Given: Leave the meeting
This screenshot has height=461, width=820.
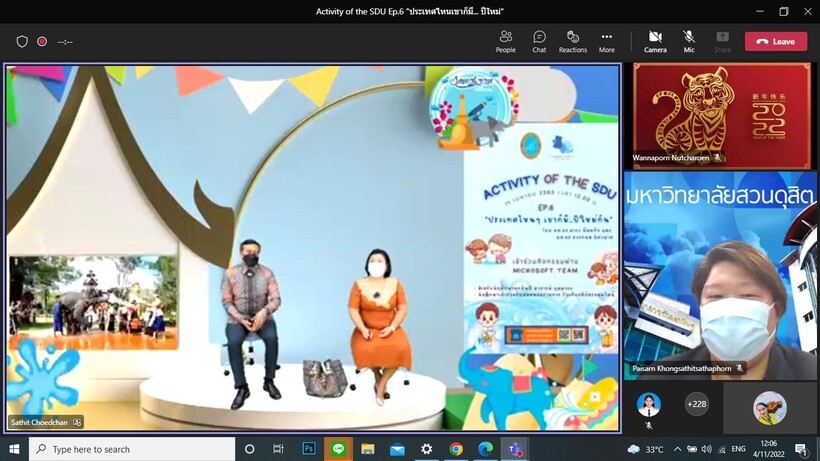Looking at the screenshot, I should point(776,41).
